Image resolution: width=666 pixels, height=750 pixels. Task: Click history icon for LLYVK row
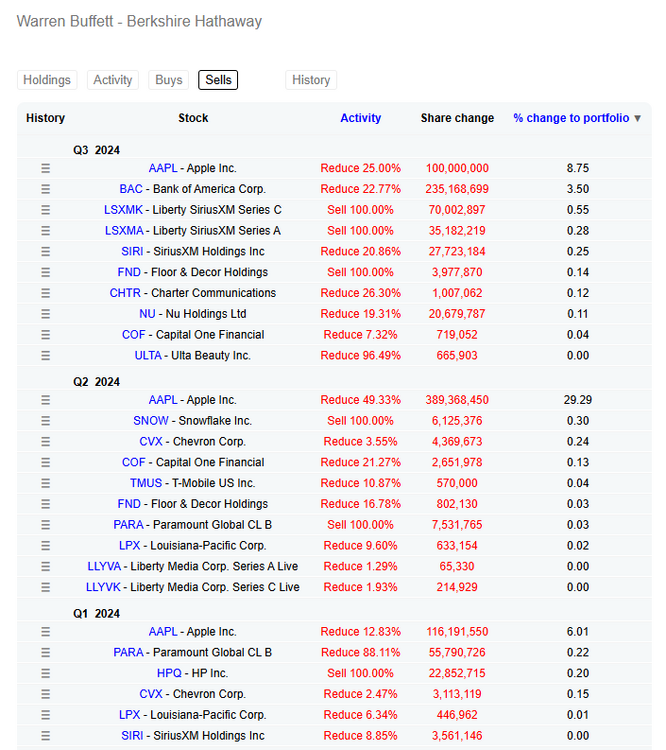tap(45, 587)
